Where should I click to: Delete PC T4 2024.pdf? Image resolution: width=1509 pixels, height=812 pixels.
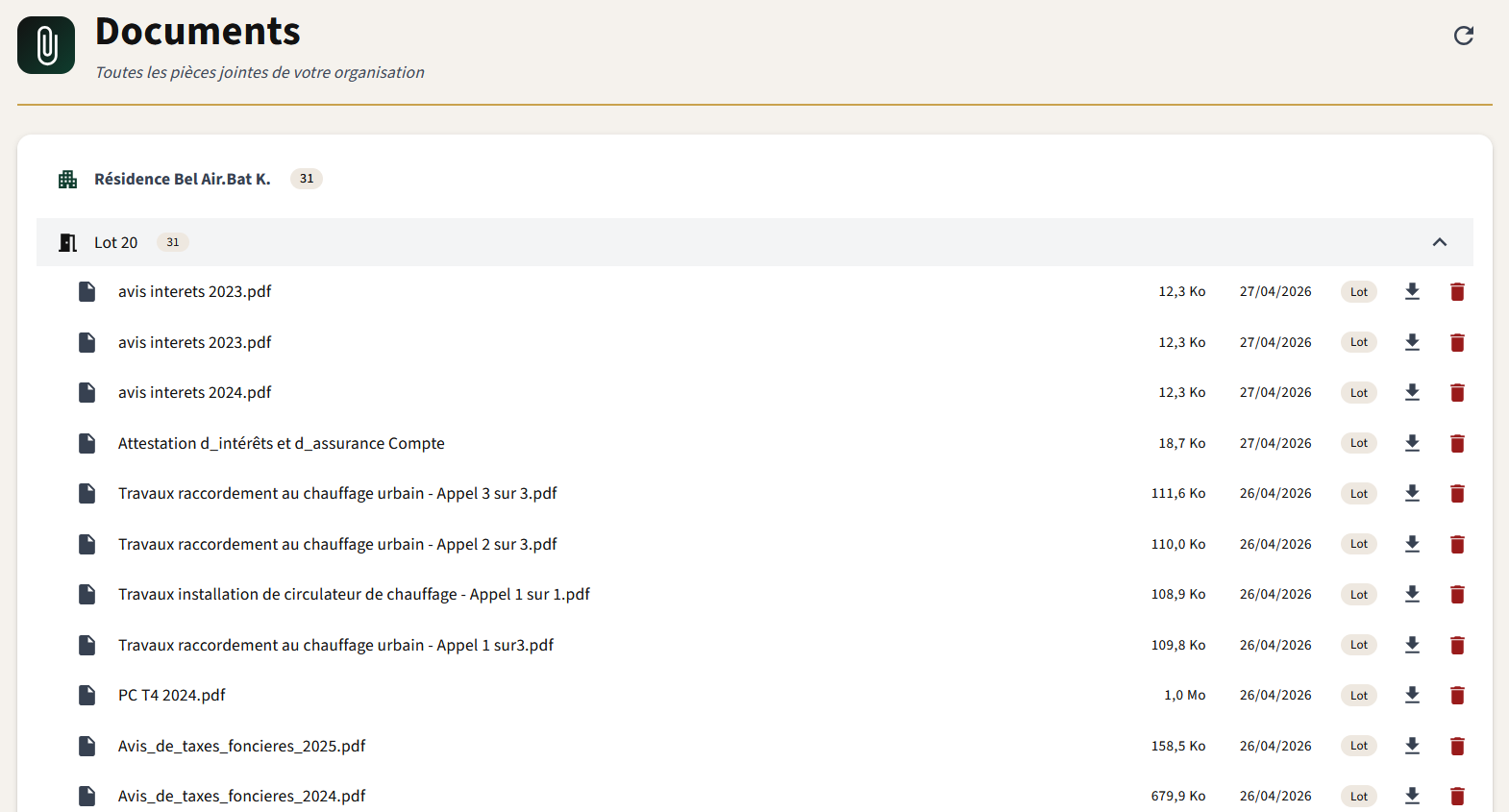coord(1457,695)
